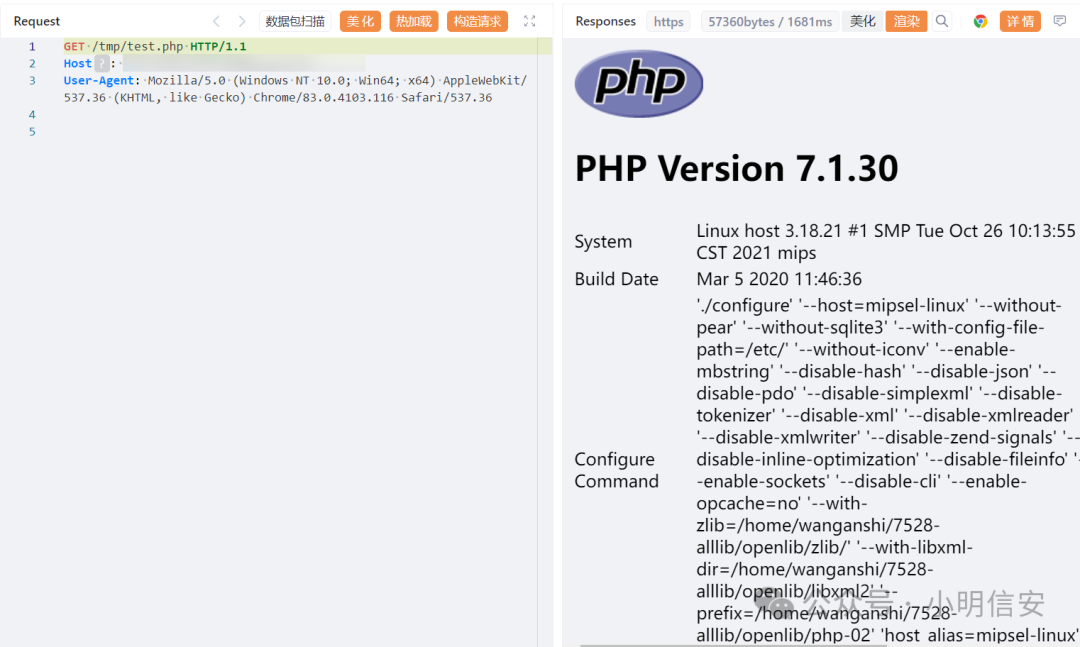This screenshot has height=647, width=1080.
Task: Click the PHP logo in response
Action: coord(638,83)
